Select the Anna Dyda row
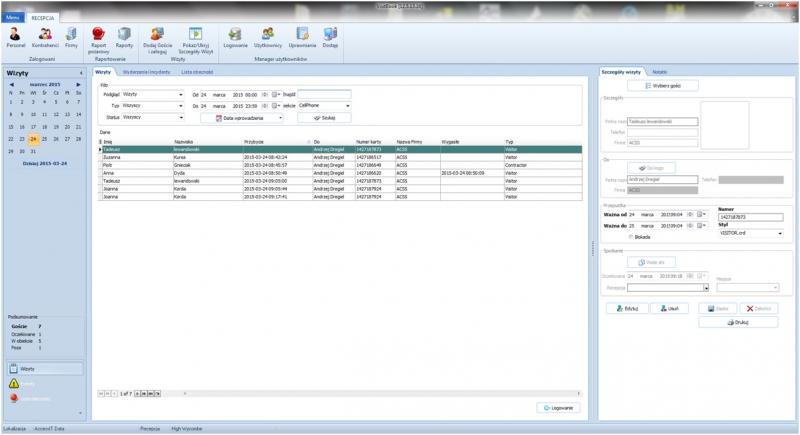 click(340, 173)
